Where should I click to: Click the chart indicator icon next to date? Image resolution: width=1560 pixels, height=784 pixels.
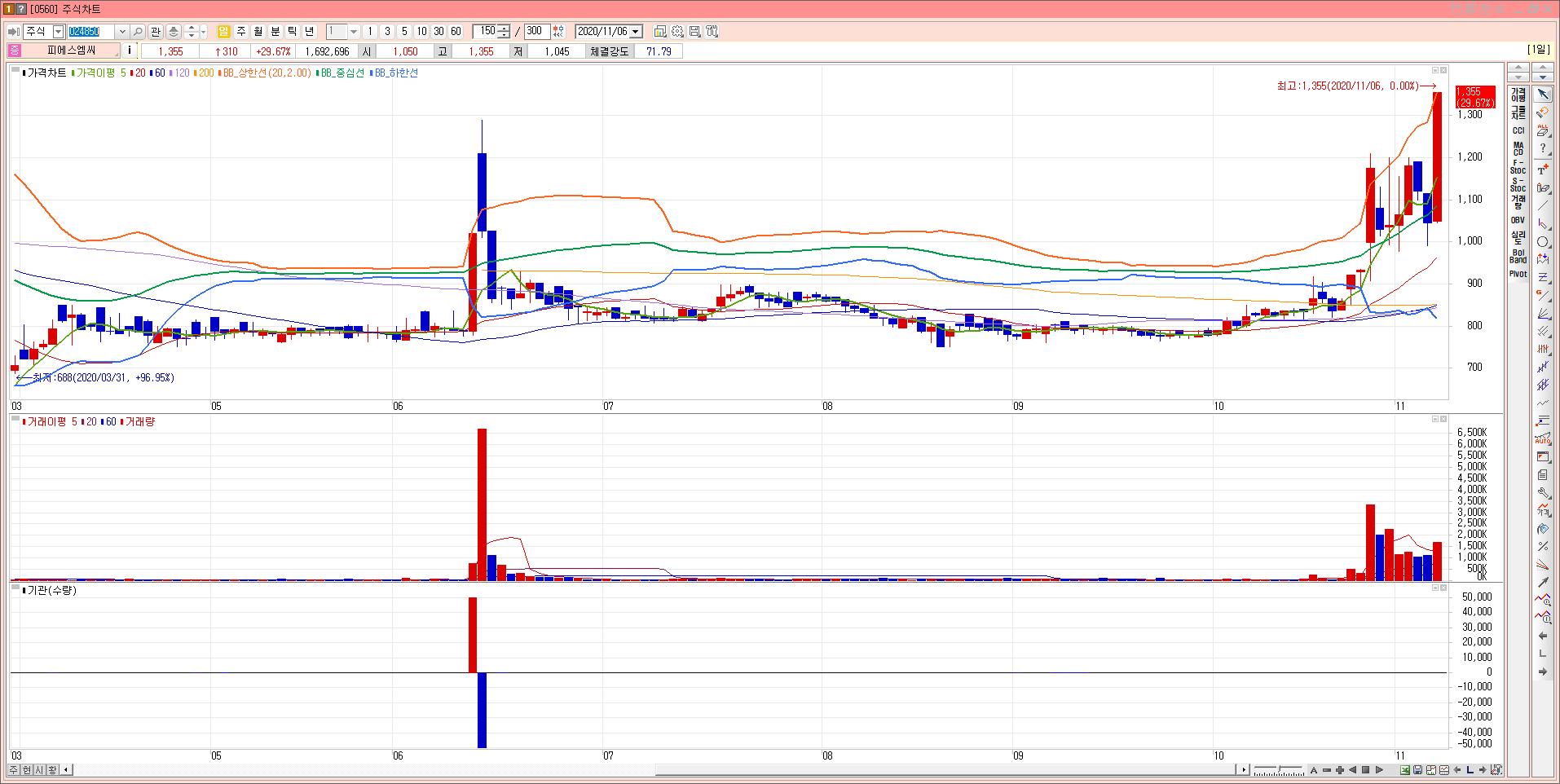click(660, 31)
